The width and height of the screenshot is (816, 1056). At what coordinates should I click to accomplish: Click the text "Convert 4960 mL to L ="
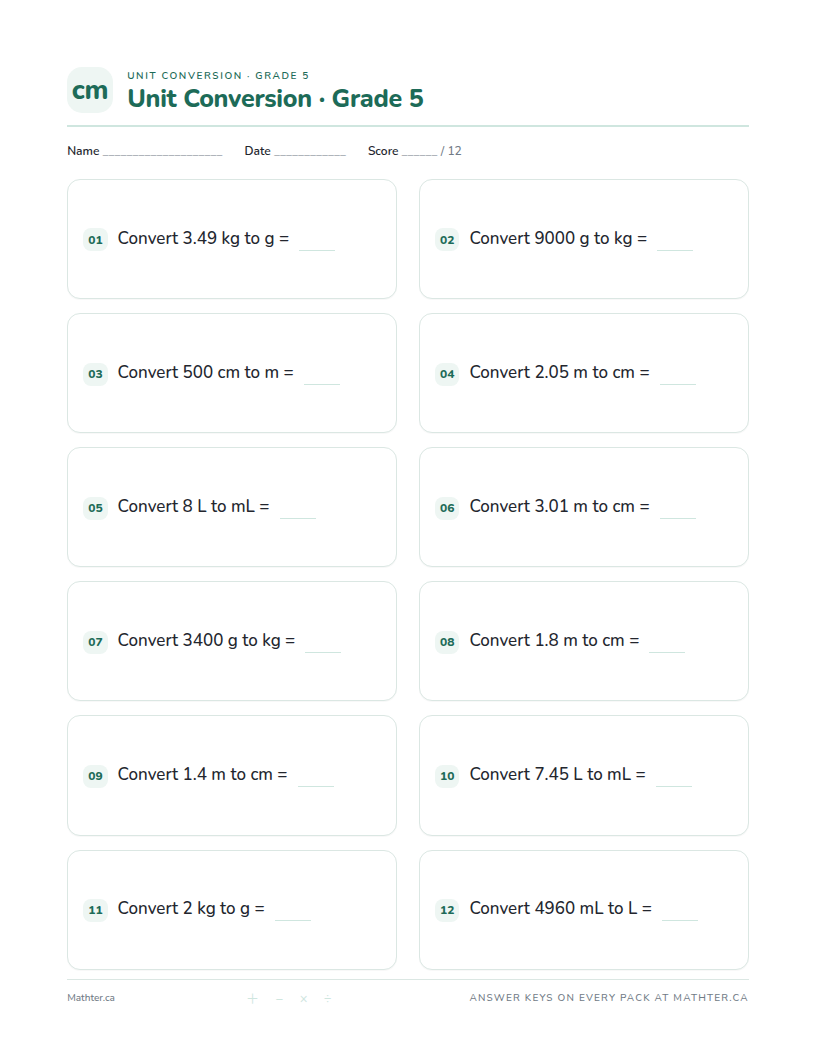click(x=561, y=909)
